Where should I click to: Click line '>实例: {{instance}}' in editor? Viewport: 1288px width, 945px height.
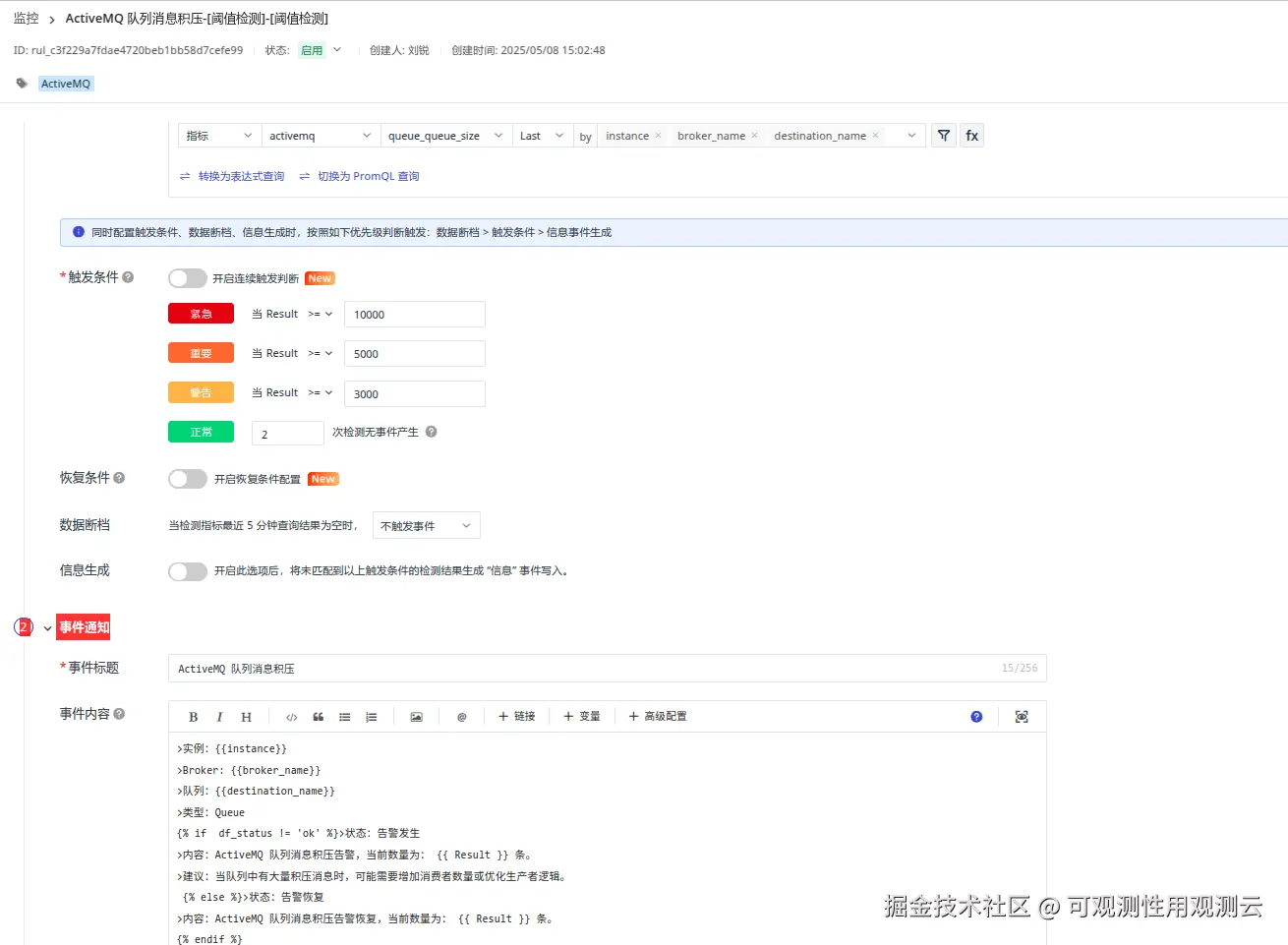[x=232, y=749]
